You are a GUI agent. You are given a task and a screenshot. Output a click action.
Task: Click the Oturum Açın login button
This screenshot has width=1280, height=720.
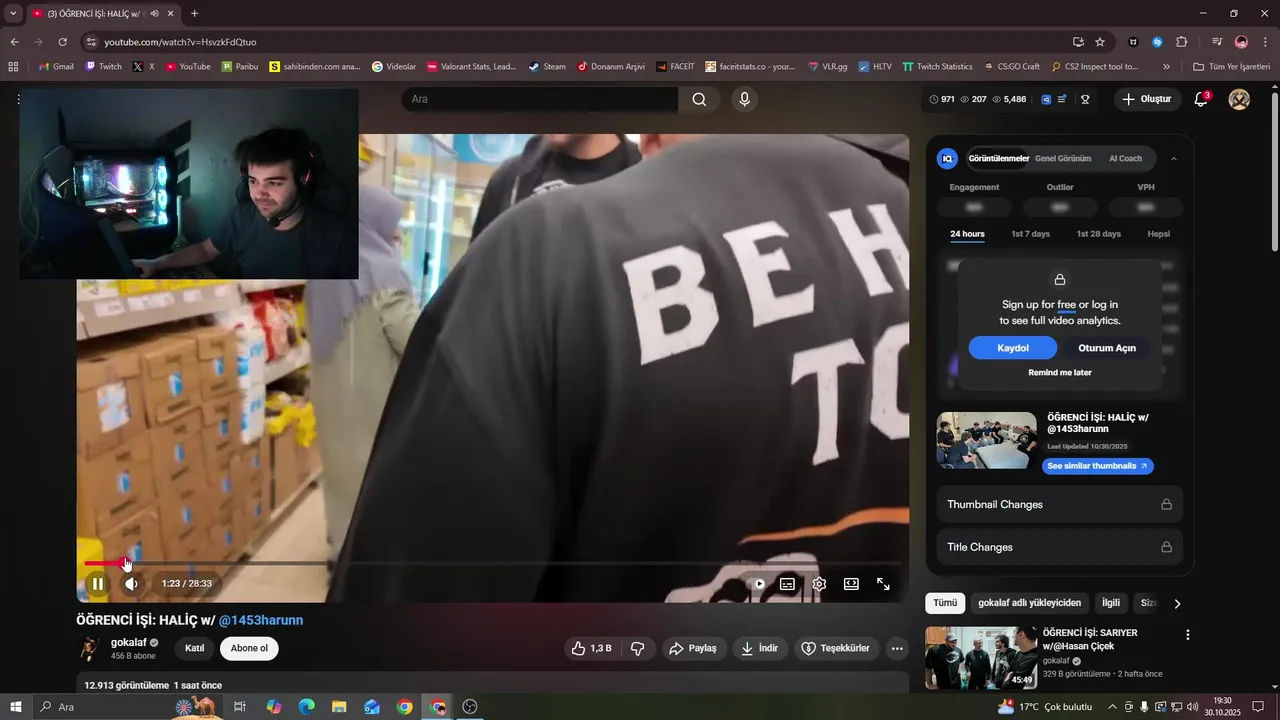pyautogui.click(x=1107, y=348)
